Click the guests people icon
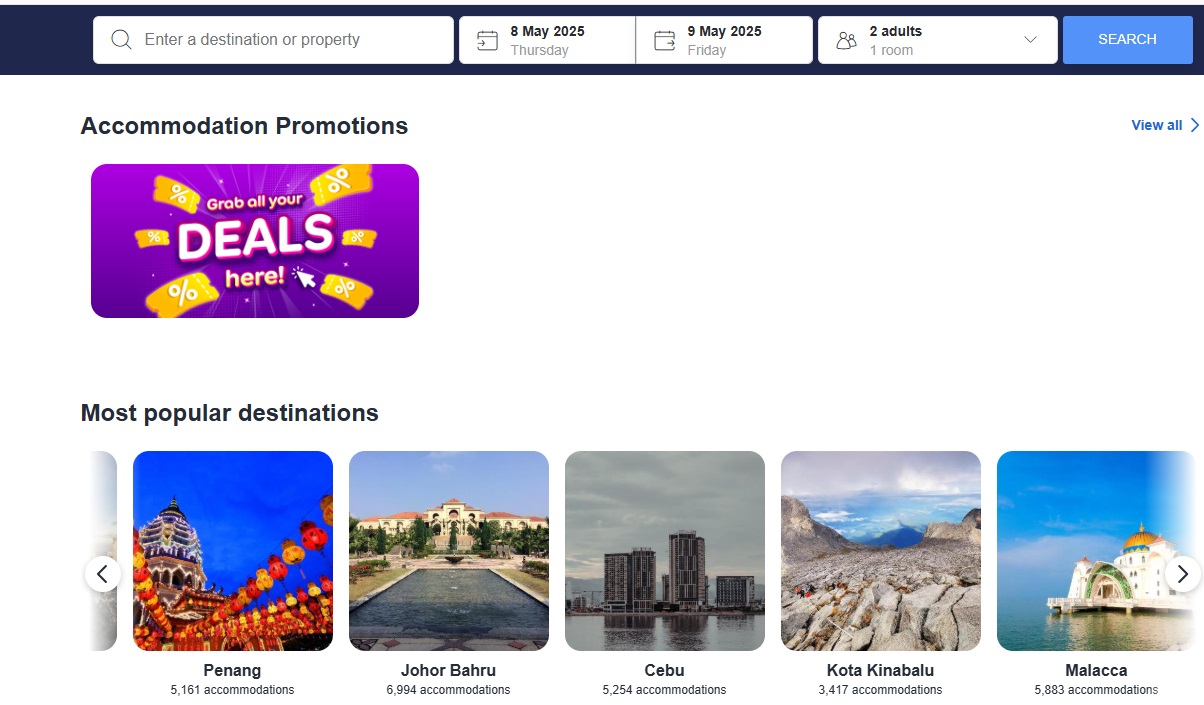The image size is (1204, 705). click(847, 40)
